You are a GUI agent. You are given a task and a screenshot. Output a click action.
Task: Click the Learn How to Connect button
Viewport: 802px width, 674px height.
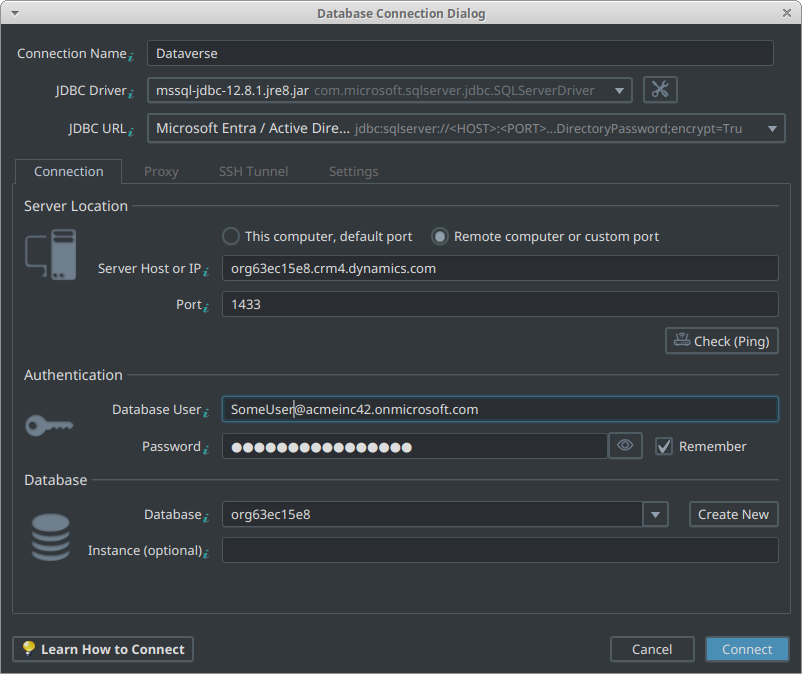(x=103, y=649)
